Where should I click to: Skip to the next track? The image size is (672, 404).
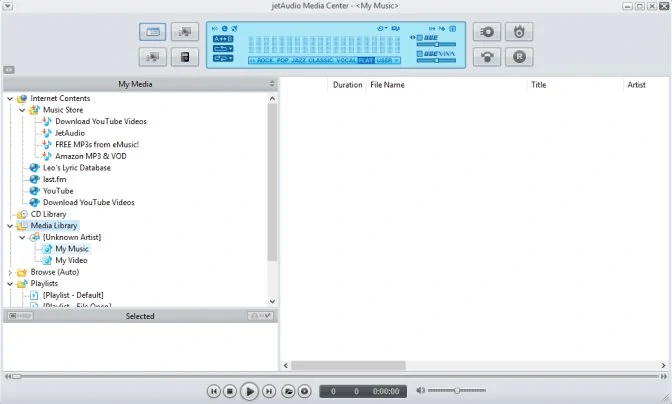point(269,391)
